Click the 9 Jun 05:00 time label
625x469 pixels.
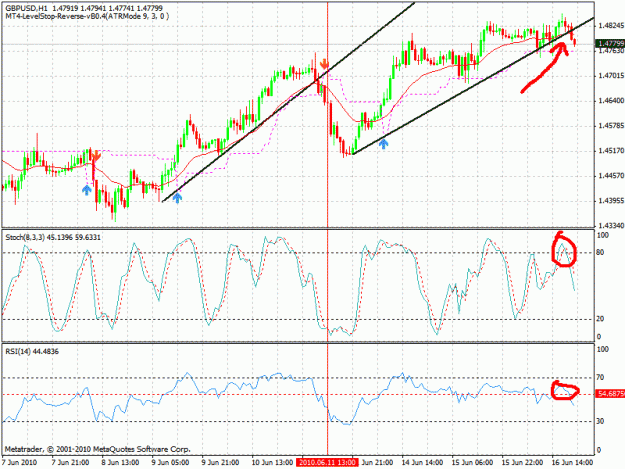170,463
